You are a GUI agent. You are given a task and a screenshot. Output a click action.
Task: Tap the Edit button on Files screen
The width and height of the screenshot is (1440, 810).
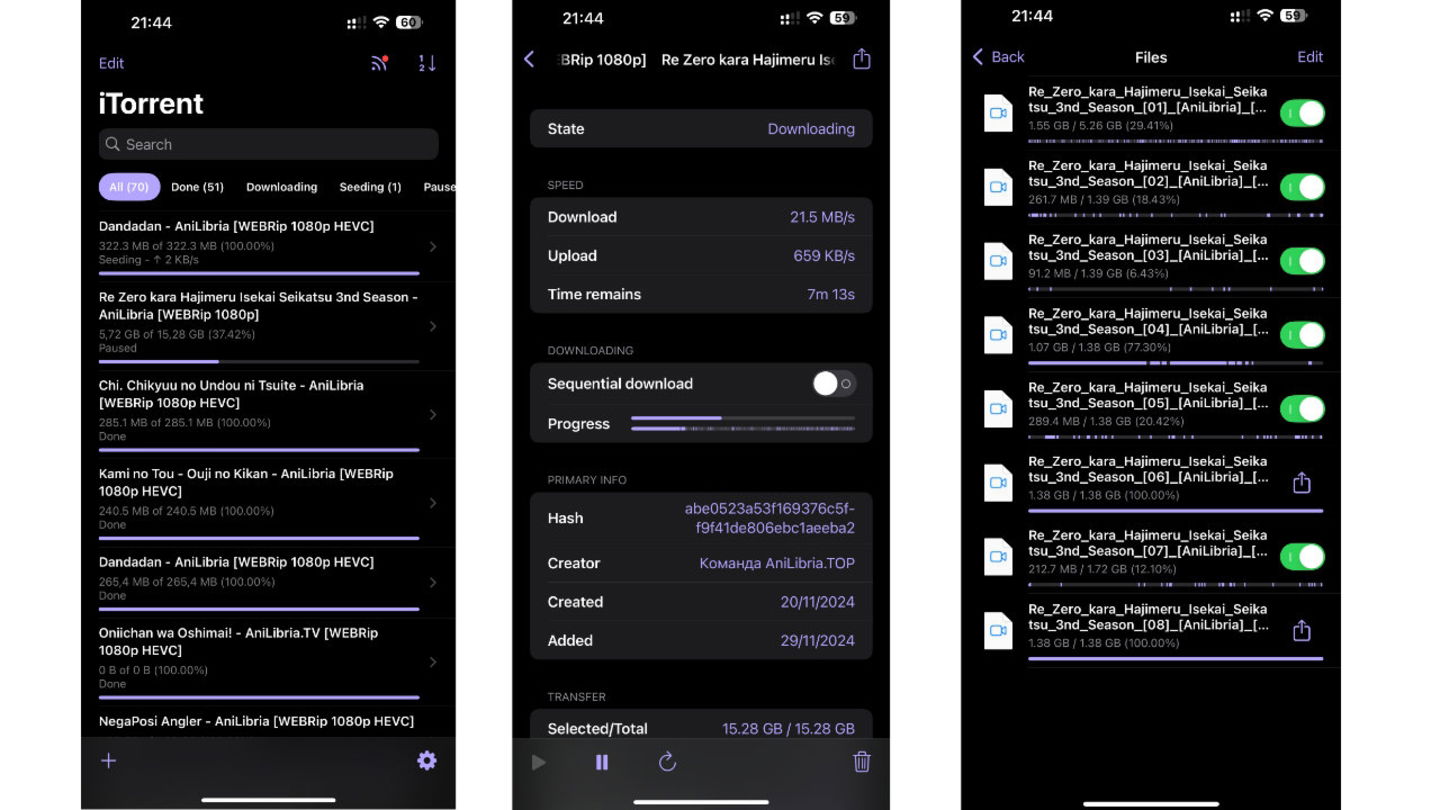tap(1310, 57)
